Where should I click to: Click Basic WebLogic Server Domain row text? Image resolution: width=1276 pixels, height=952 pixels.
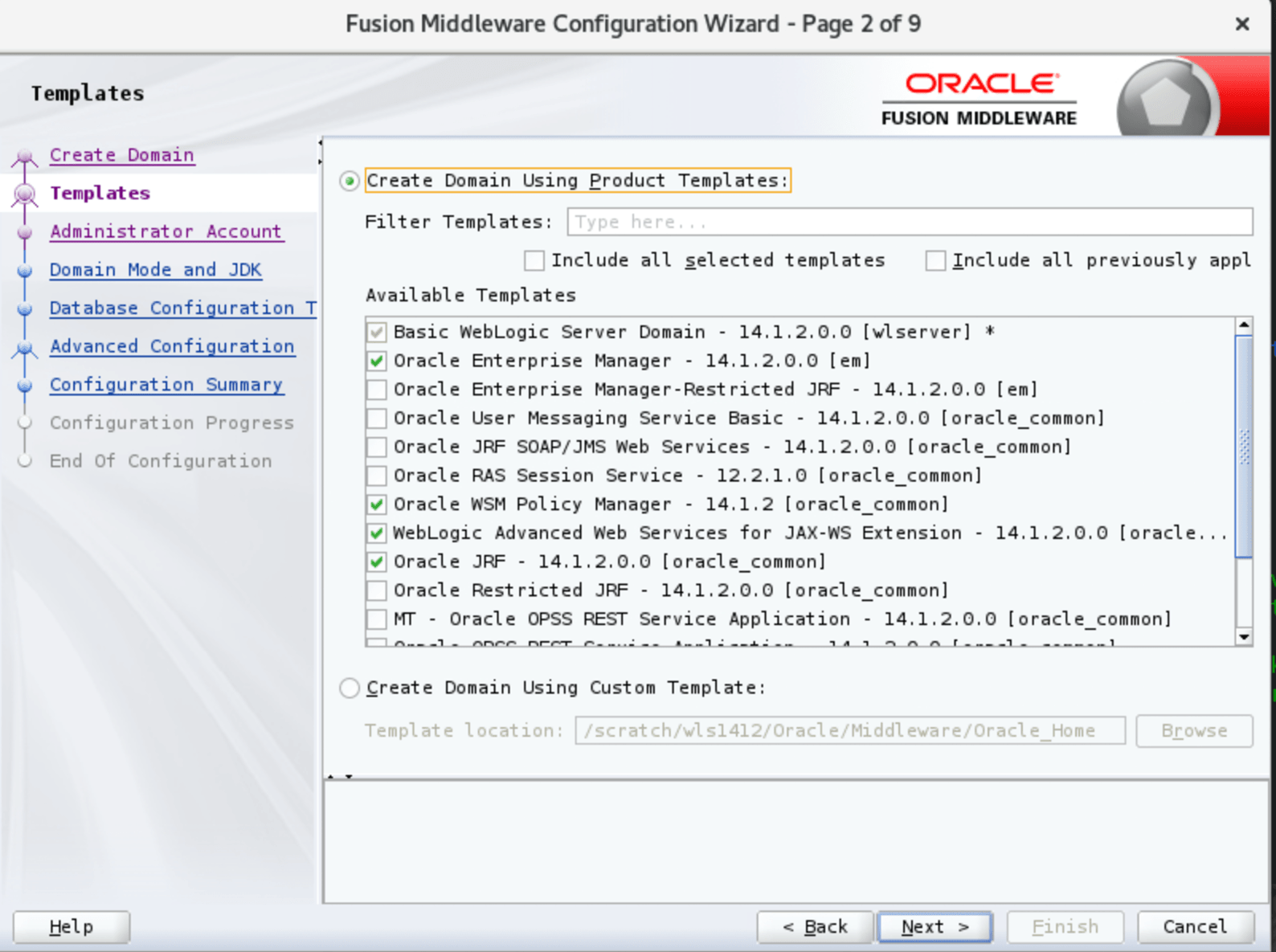coord(694,332)
